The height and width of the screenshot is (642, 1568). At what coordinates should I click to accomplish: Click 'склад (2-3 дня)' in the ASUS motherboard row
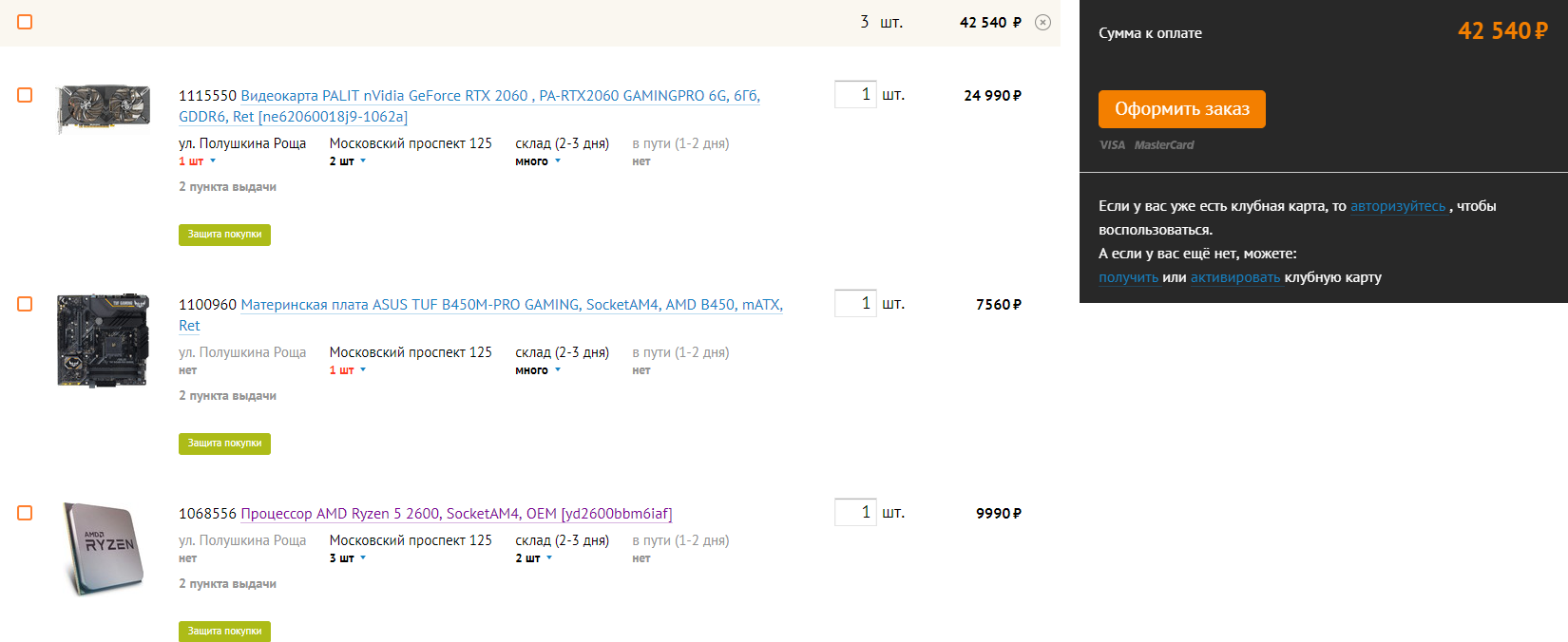click(x=562, y=352)
